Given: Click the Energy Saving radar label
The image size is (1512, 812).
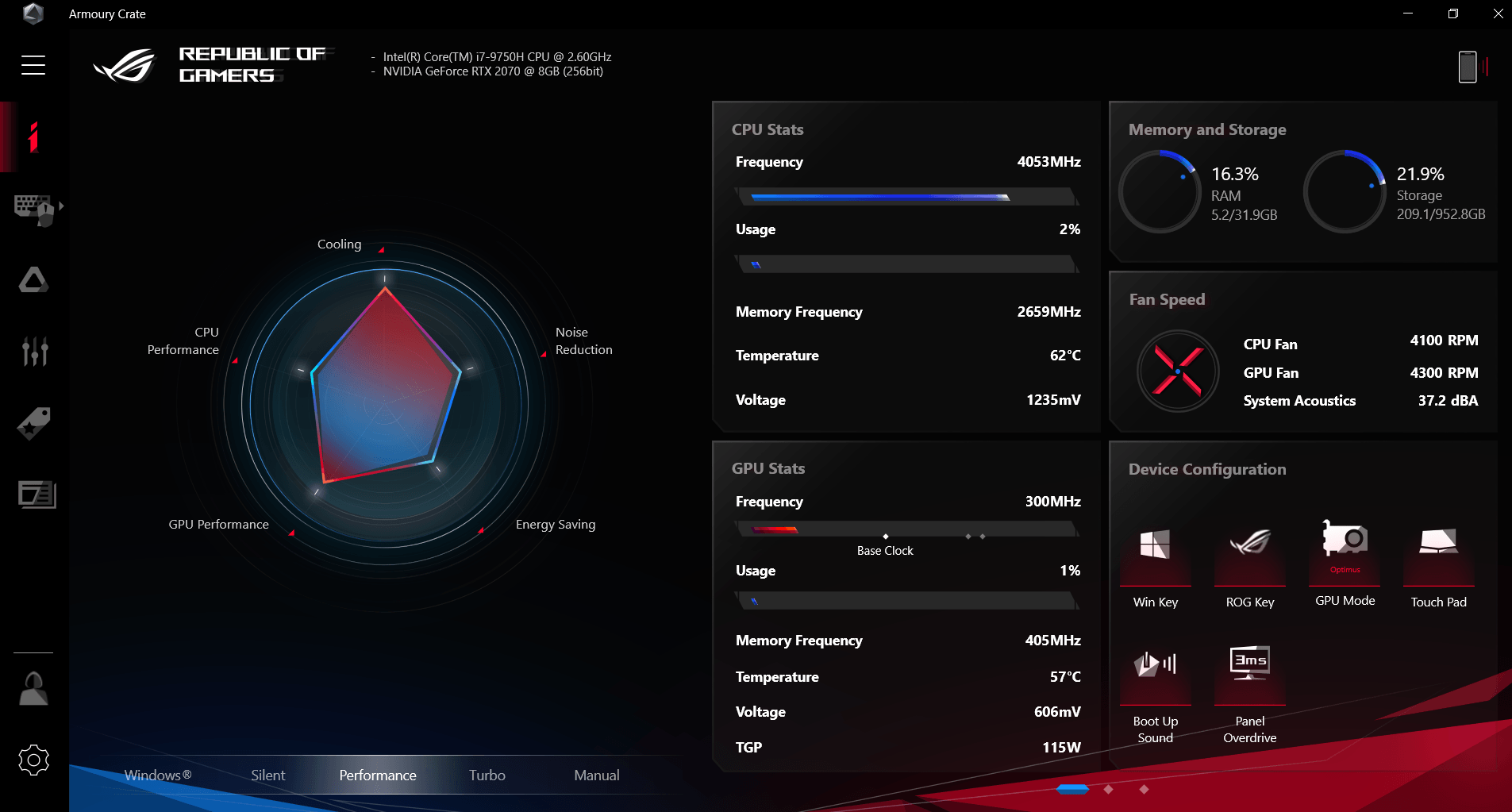Looking at the screenshot, I should [556, 525].
